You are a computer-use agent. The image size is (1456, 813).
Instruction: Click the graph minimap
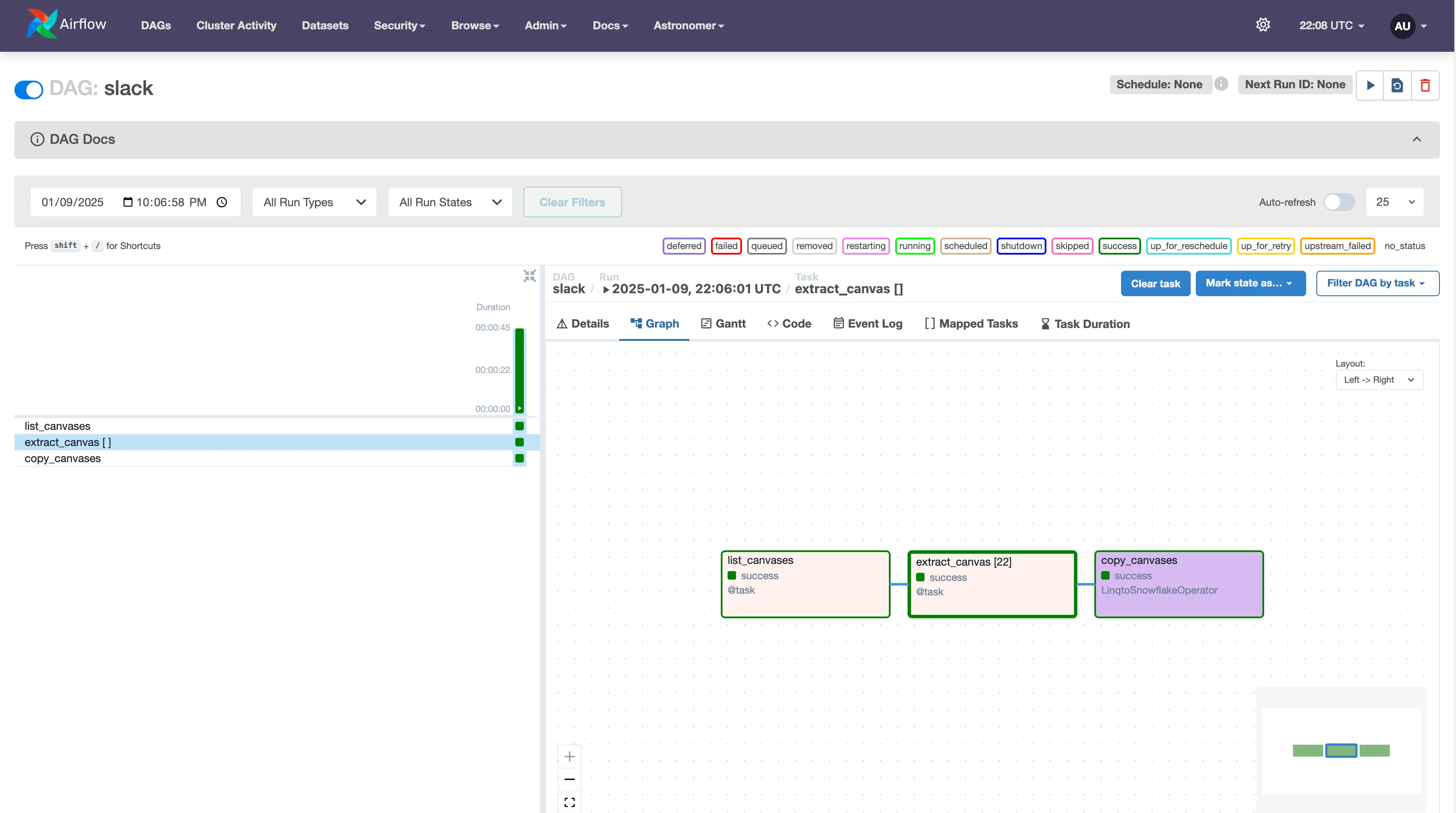[1341, 750]
